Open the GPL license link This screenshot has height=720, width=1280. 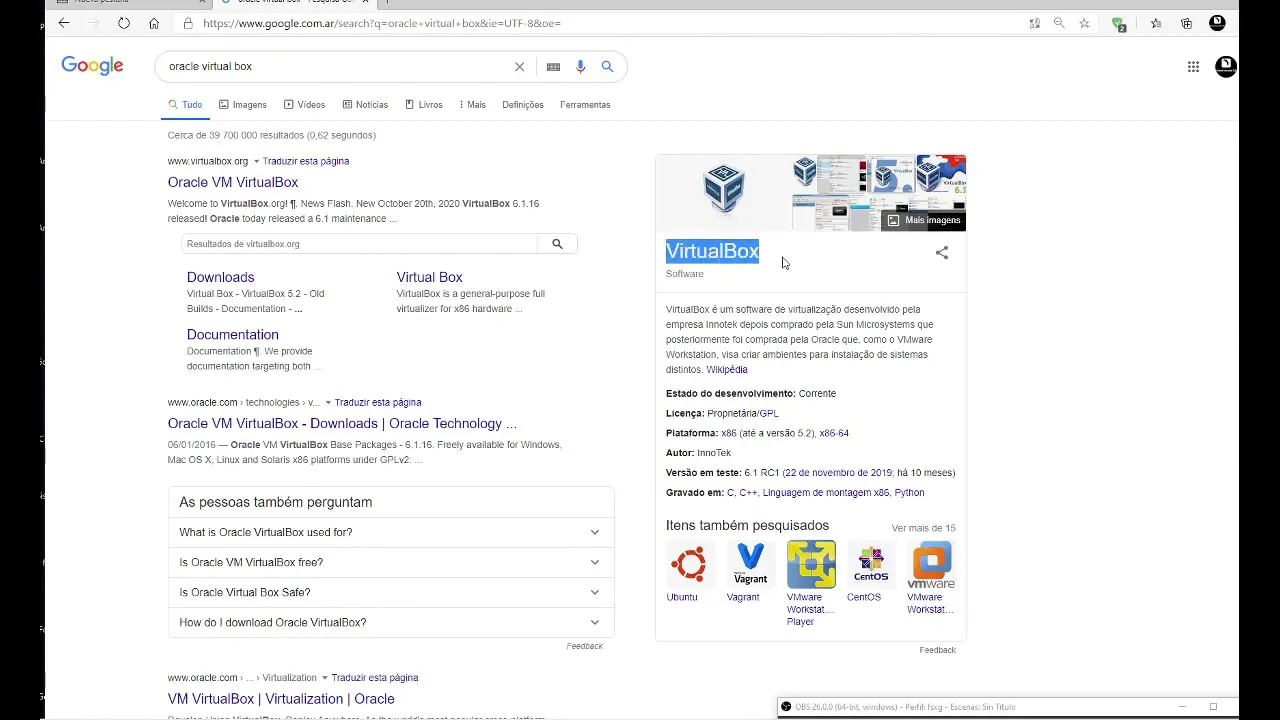point(769,413)
